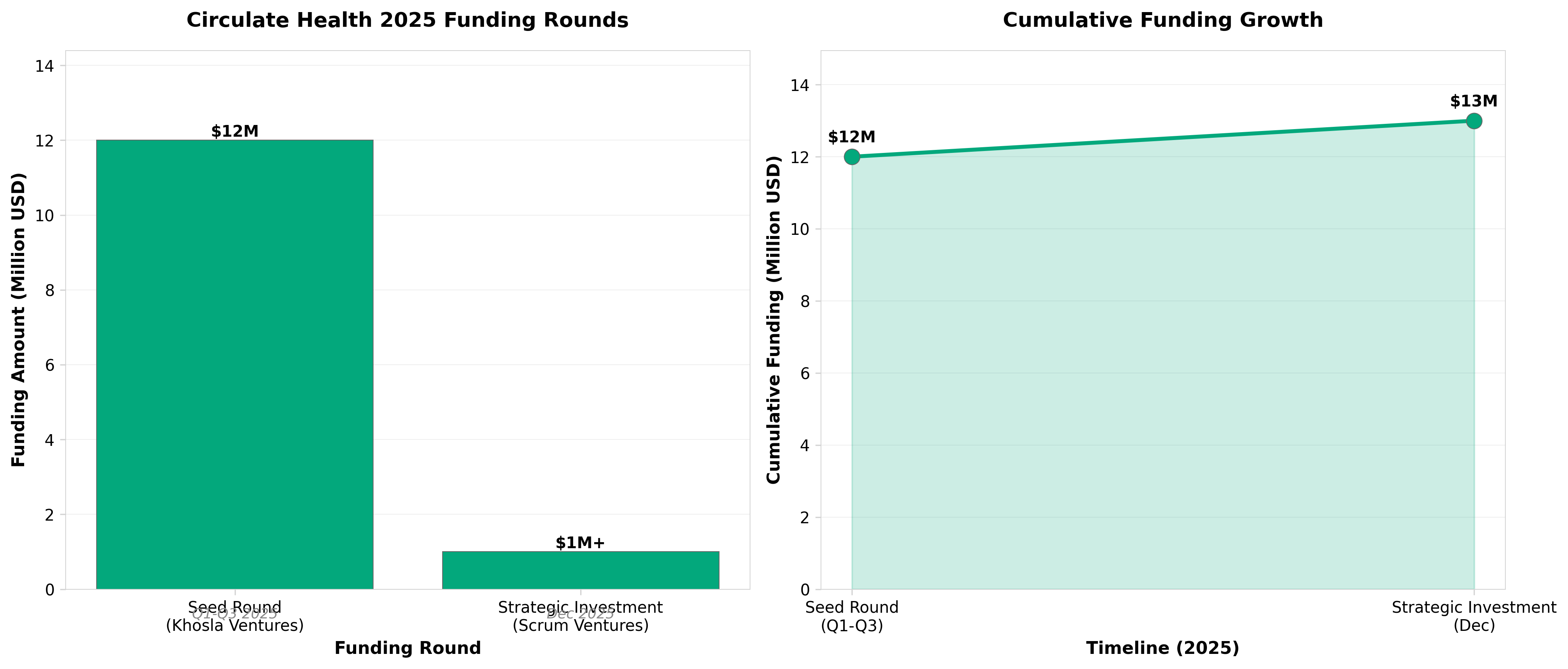Image resolution: width=1568 pixels, height=669 pixels.
Task: Click the 'Funding Amount (Million USD)' axis label
Action: tap(19, 320)
